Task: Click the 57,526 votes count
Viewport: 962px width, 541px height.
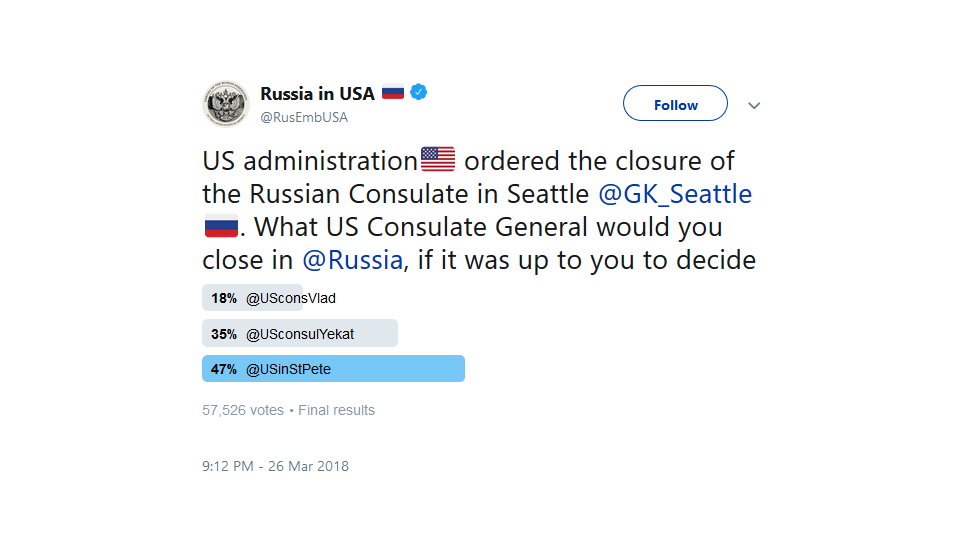Action: tap(243, 410)
